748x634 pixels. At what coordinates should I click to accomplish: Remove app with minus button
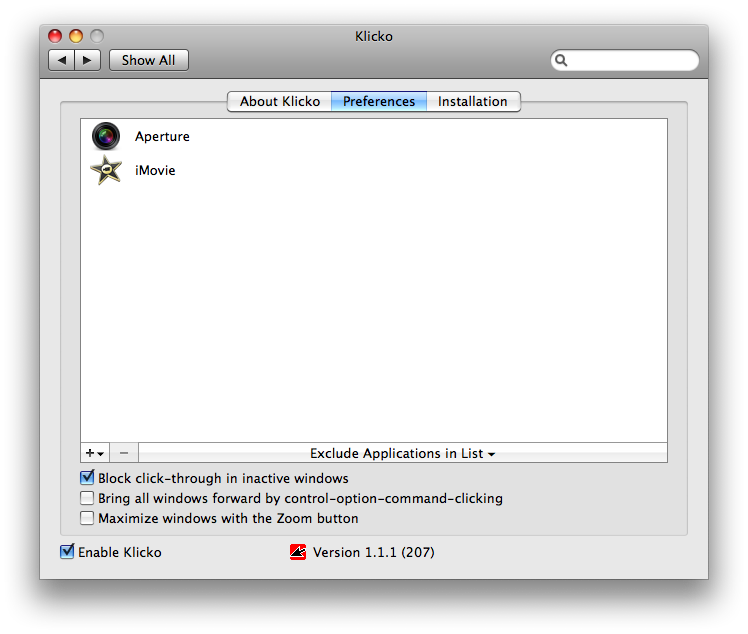[124, 453]
